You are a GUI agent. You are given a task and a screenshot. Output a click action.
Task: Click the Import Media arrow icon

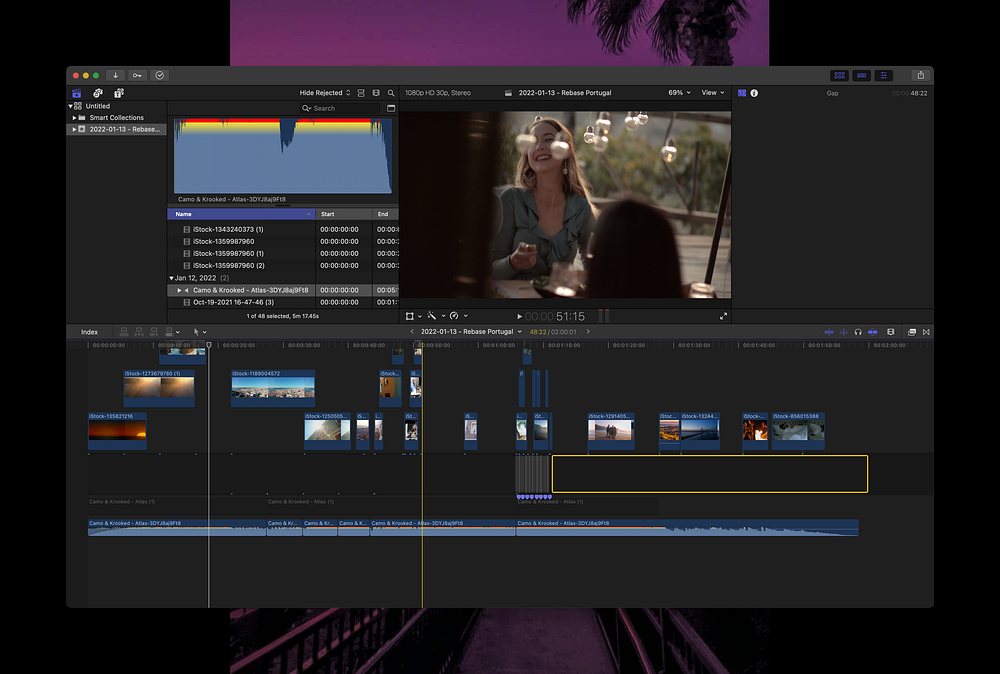pyautogui.click(x=116, y=75)
